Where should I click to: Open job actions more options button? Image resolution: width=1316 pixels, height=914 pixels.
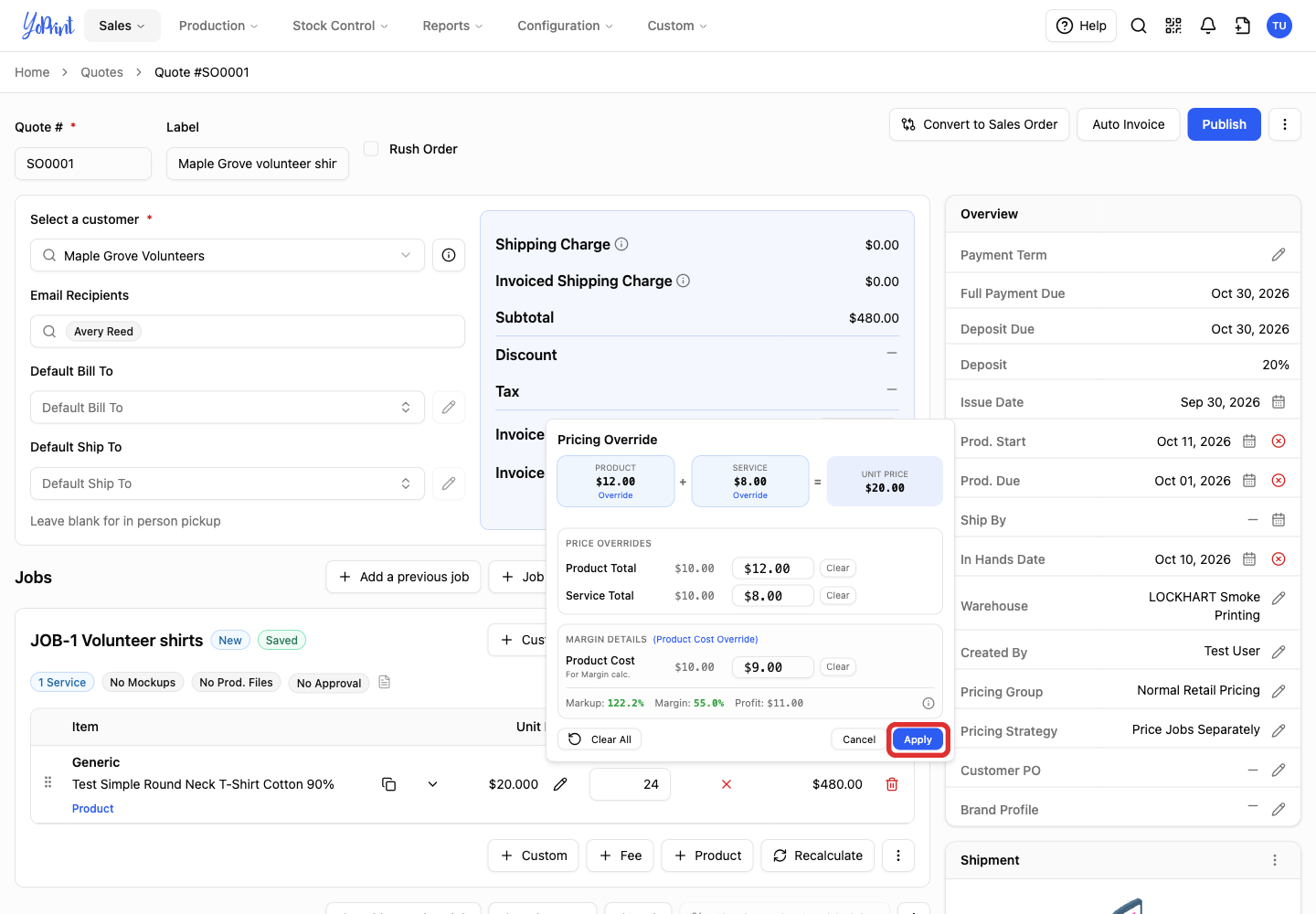pos(898,856)
